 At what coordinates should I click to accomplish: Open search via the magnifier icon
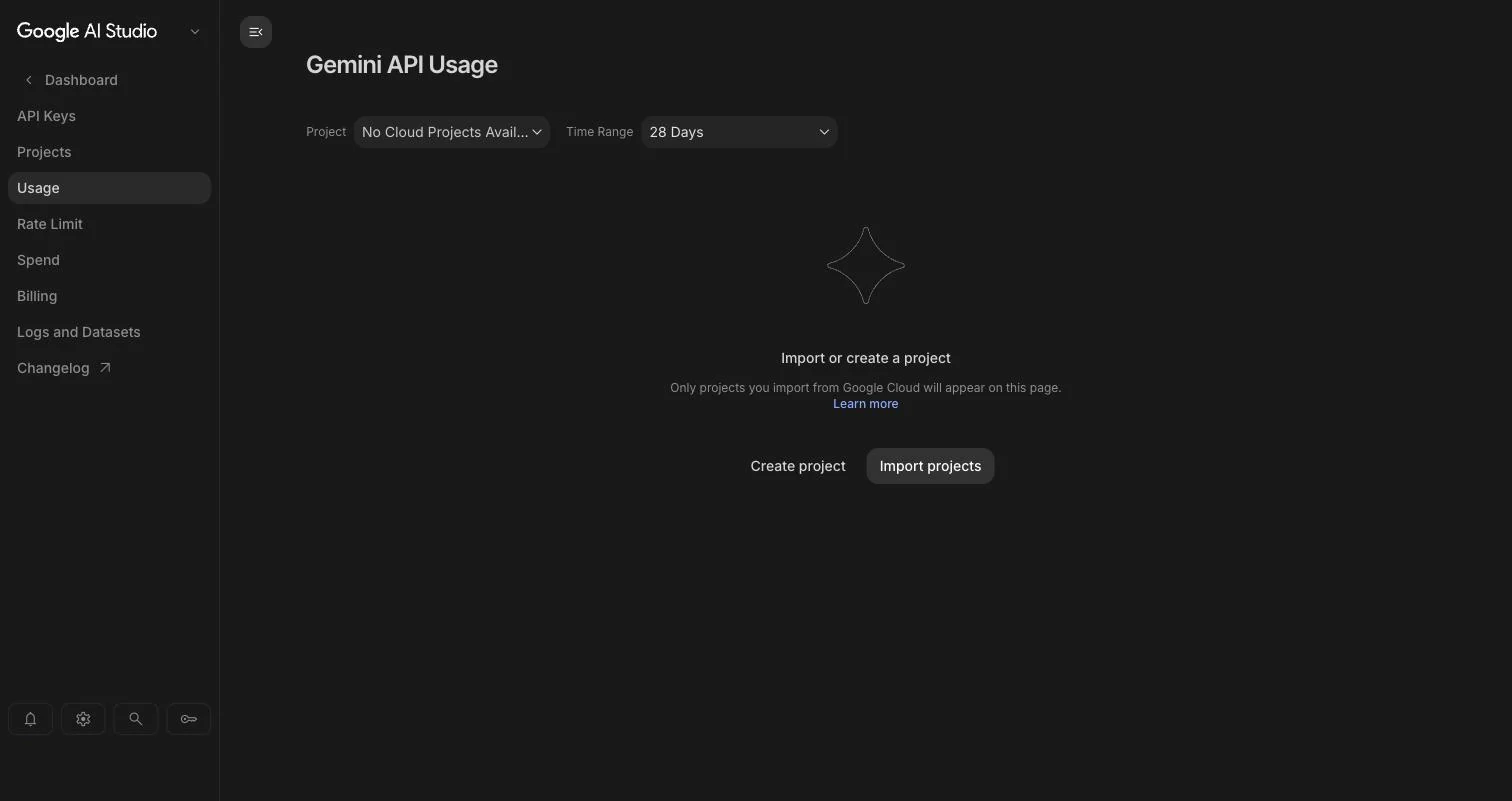[136, 719]
